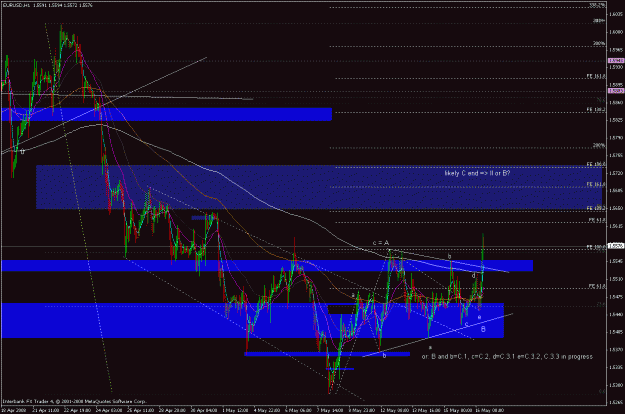Click the '25 Apr 11:00' time axis label

pos(140,410)
